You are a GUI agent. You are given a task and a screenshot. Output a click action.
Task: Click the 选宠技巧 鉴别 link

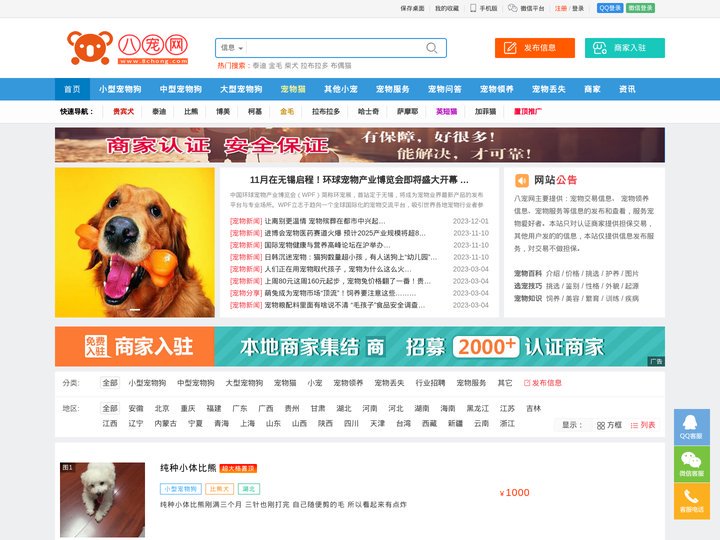tap(573, 286)
